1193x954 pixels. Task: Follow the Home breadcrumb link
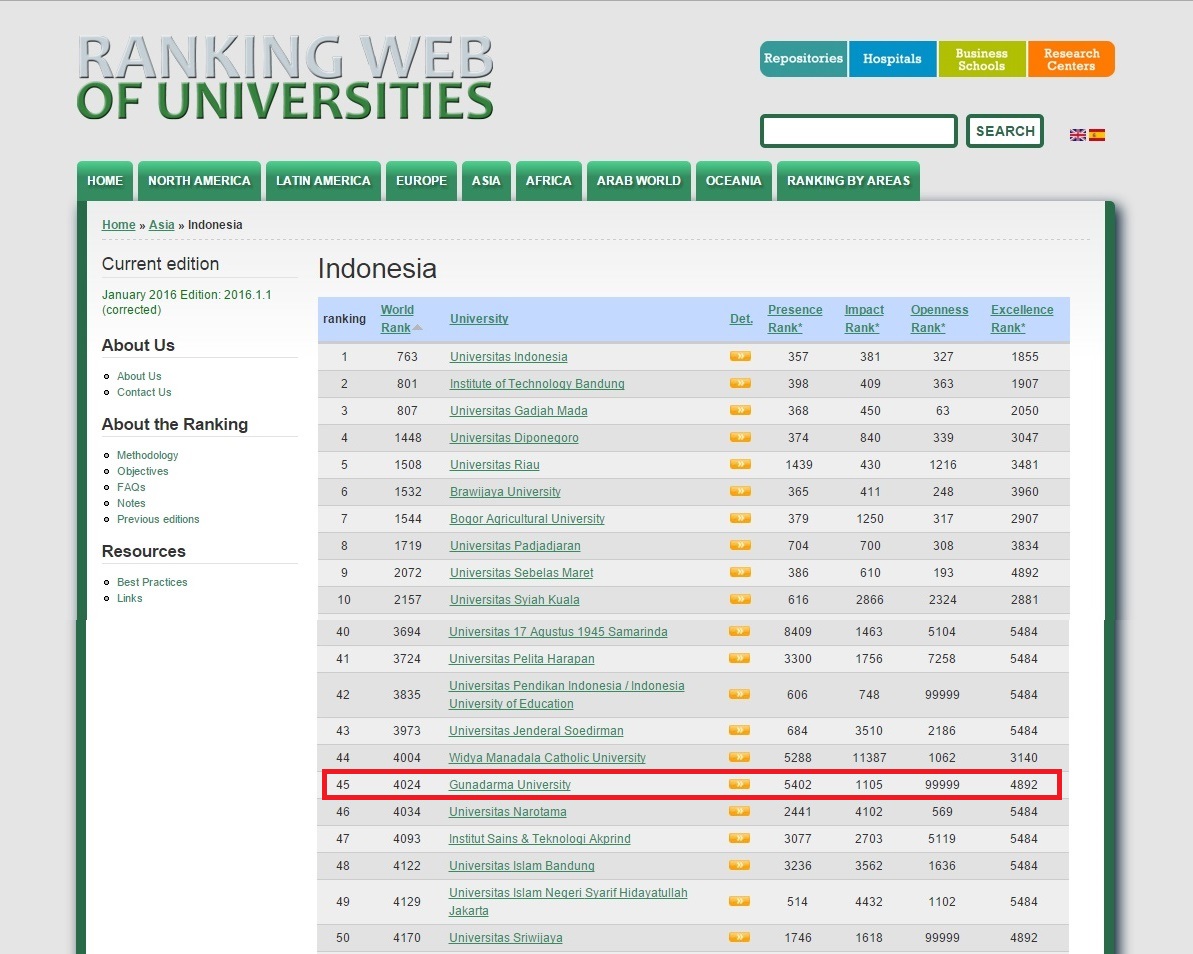119,224
